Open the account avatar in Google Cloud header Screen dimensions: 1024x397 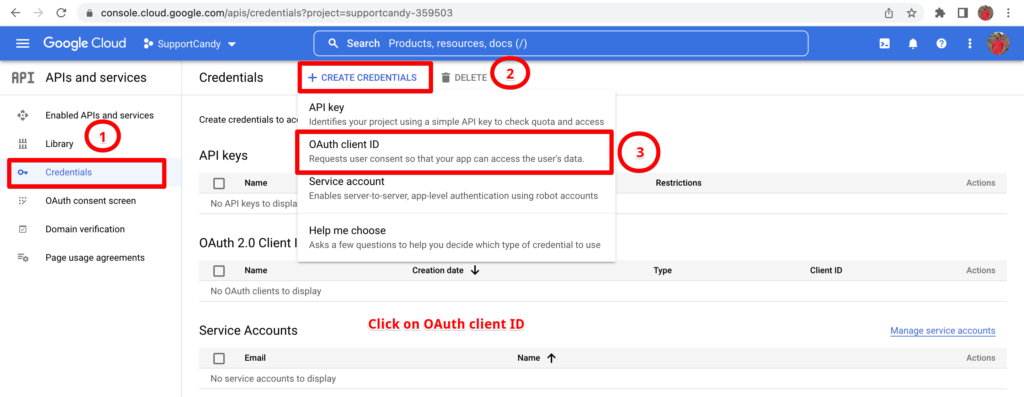coord(998,44)
